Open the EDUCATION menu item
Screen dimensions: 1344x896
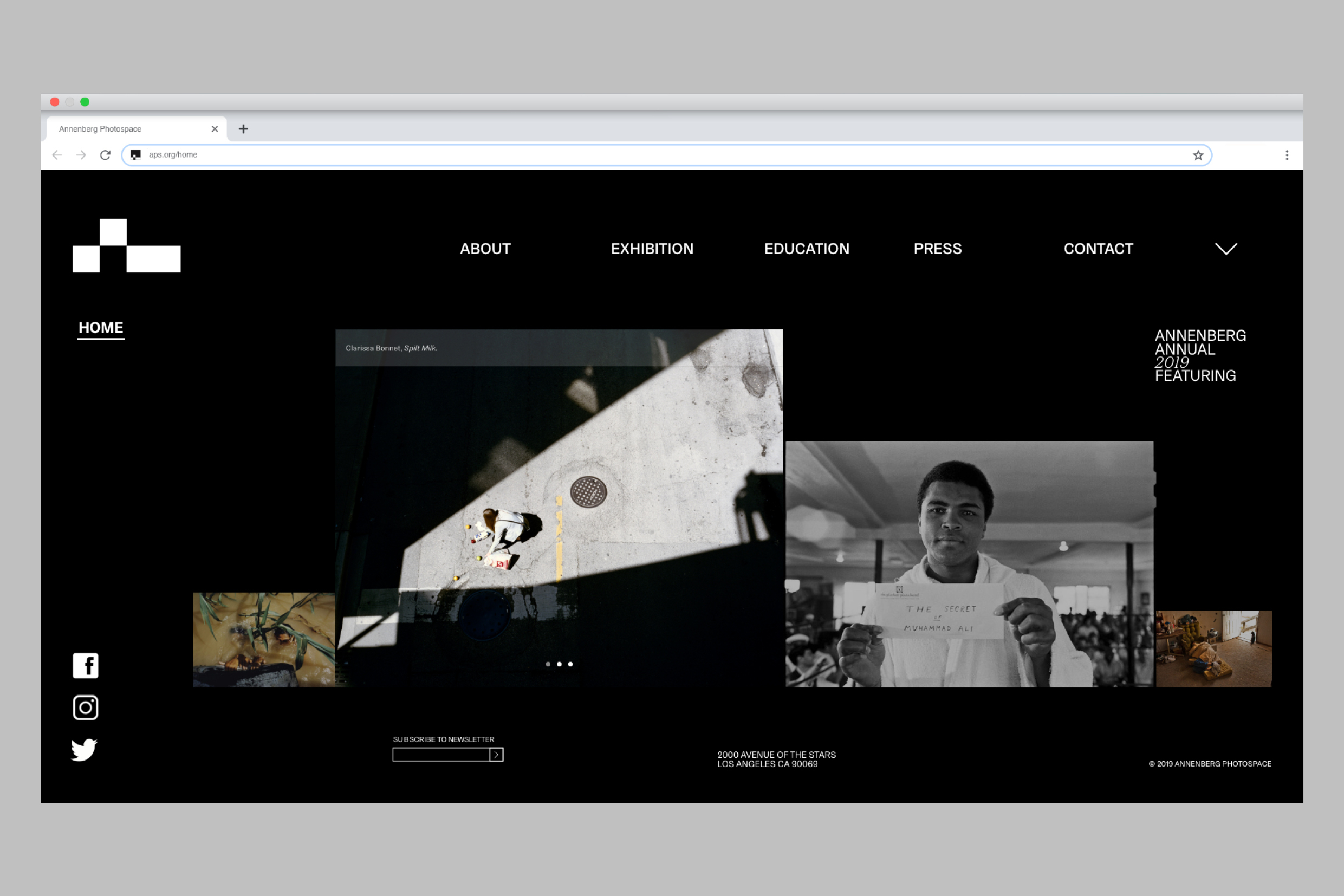[x=807, y=249]
